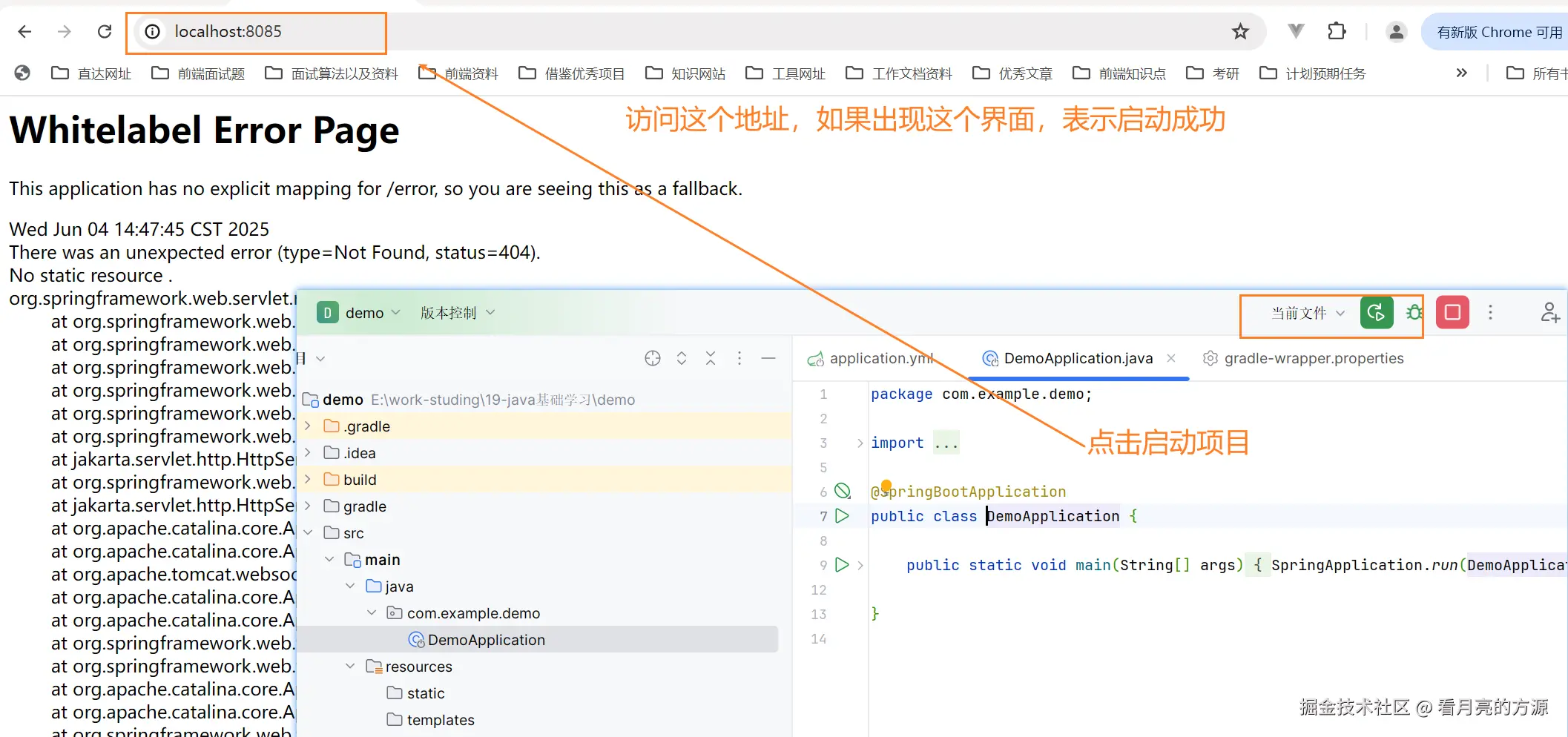Viewport: 1568px width, 737px height.
Task: Collapse the src folder
Action: pos(308,533)
